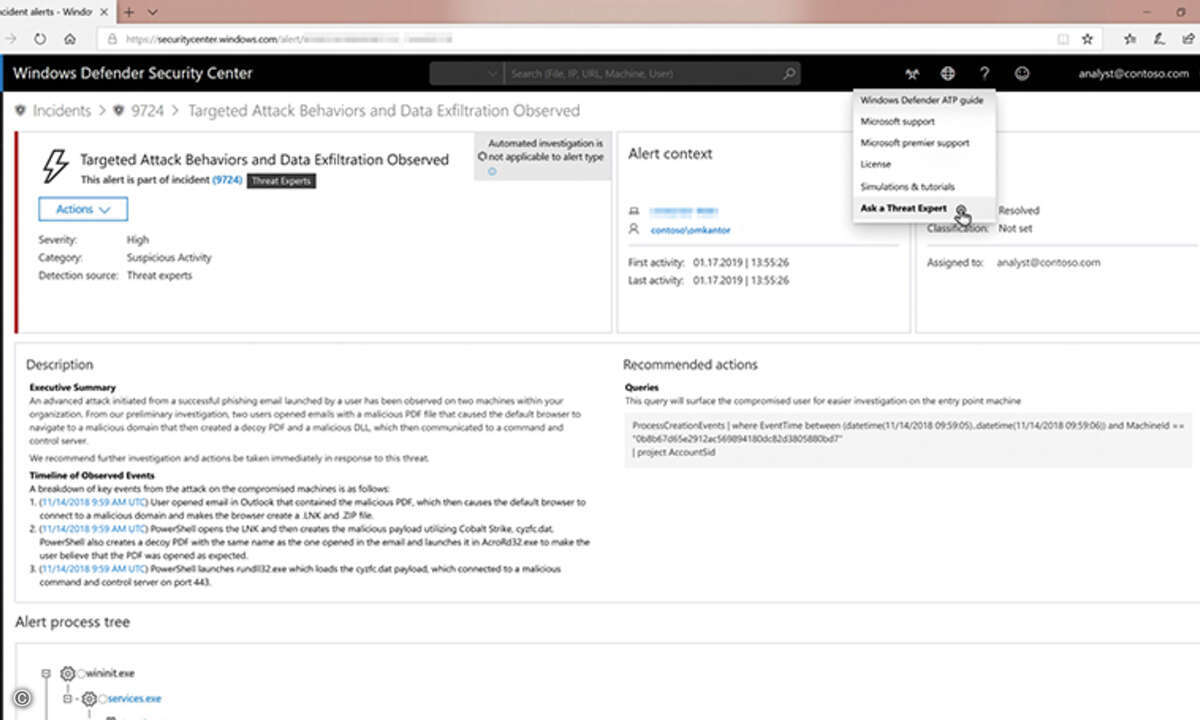The height and width of the screenshot is (720, 1200).
Task: Collapse the wininit.exe tree node
Action: [x=46, y=674]
